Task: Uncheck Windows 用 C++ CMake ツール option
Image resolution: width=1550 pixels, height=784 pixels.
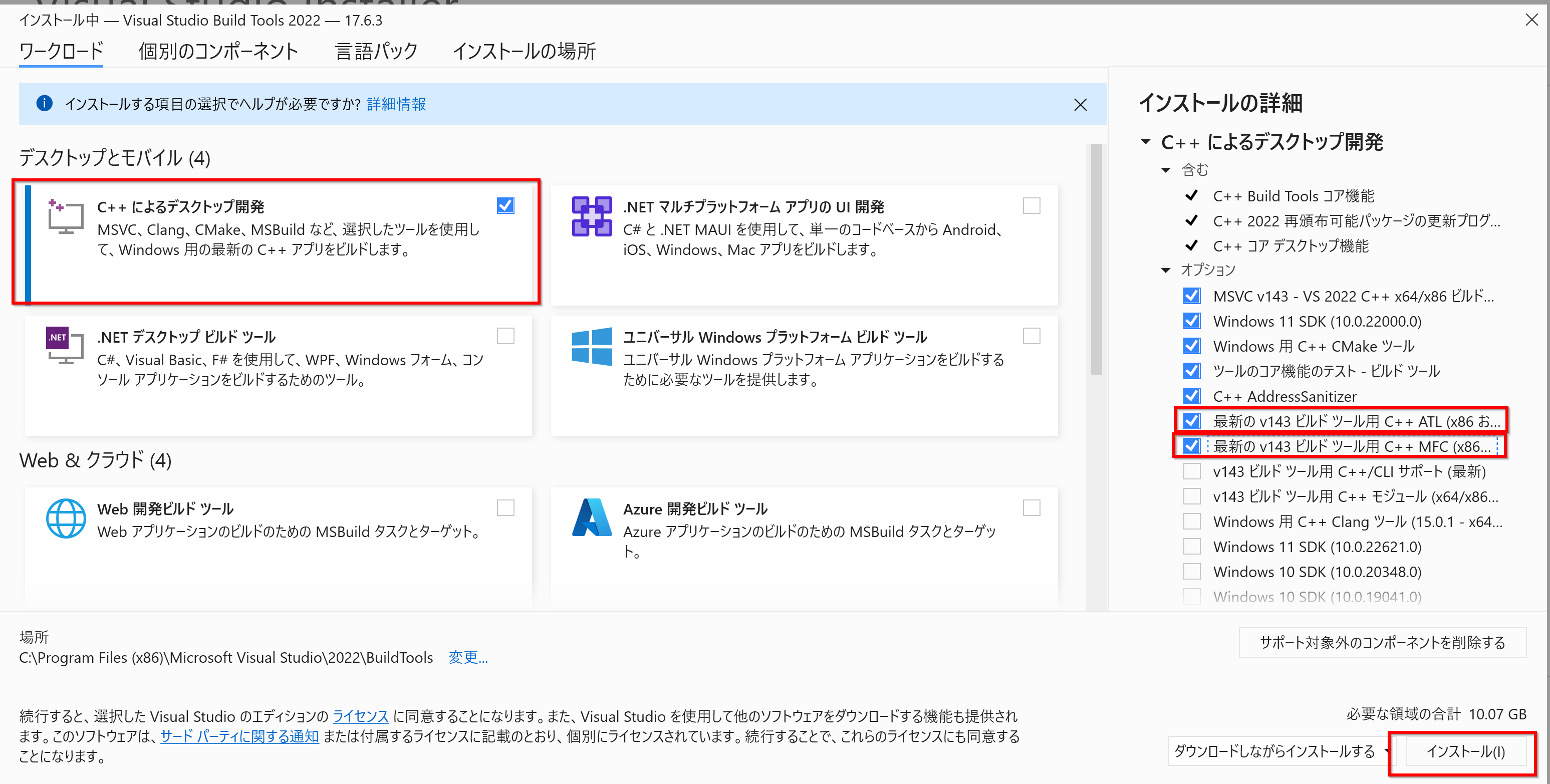Action: (x=1191, y=346)
